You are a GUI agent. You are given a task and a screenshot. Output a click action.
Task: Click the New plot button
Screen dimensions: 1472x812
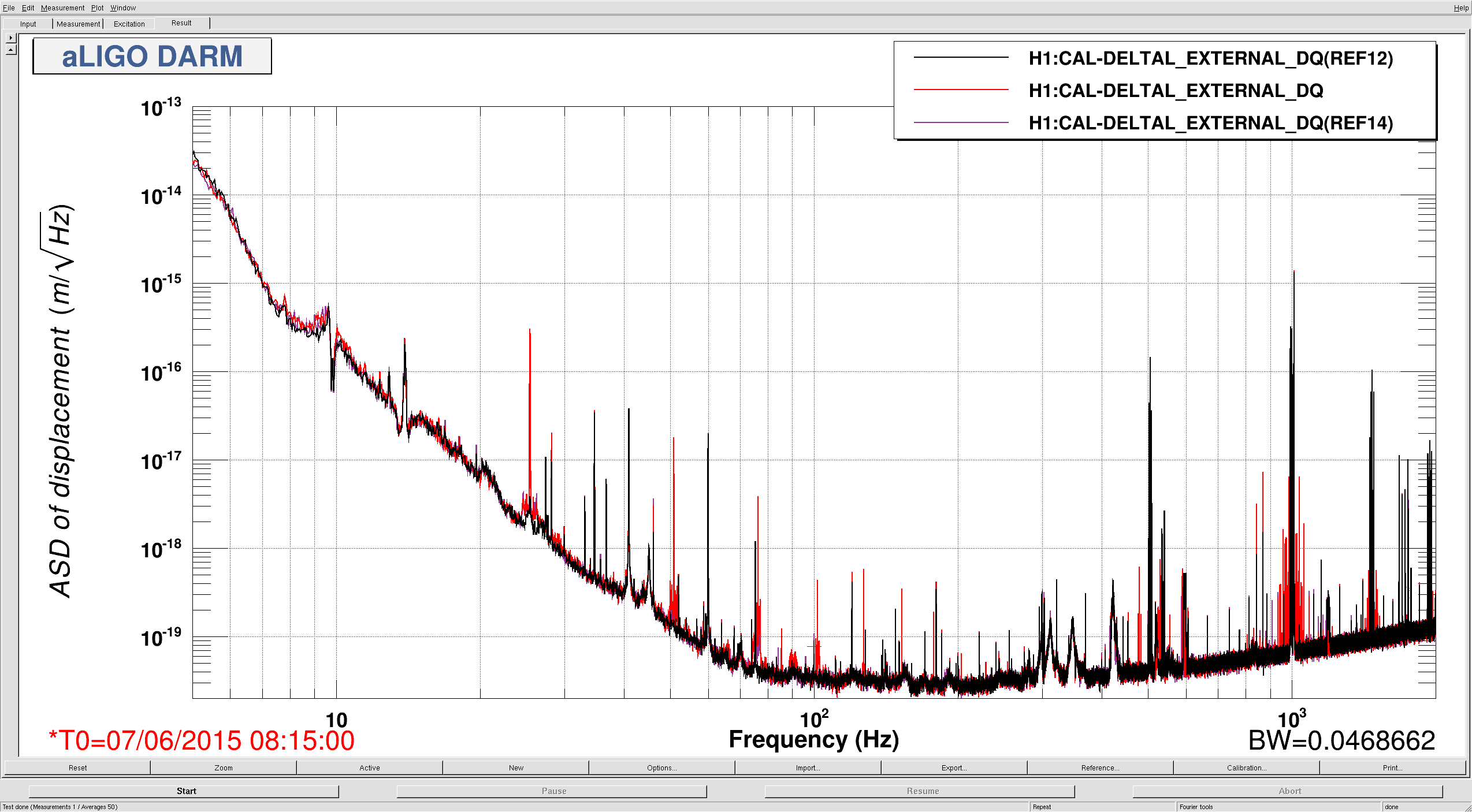516,768
